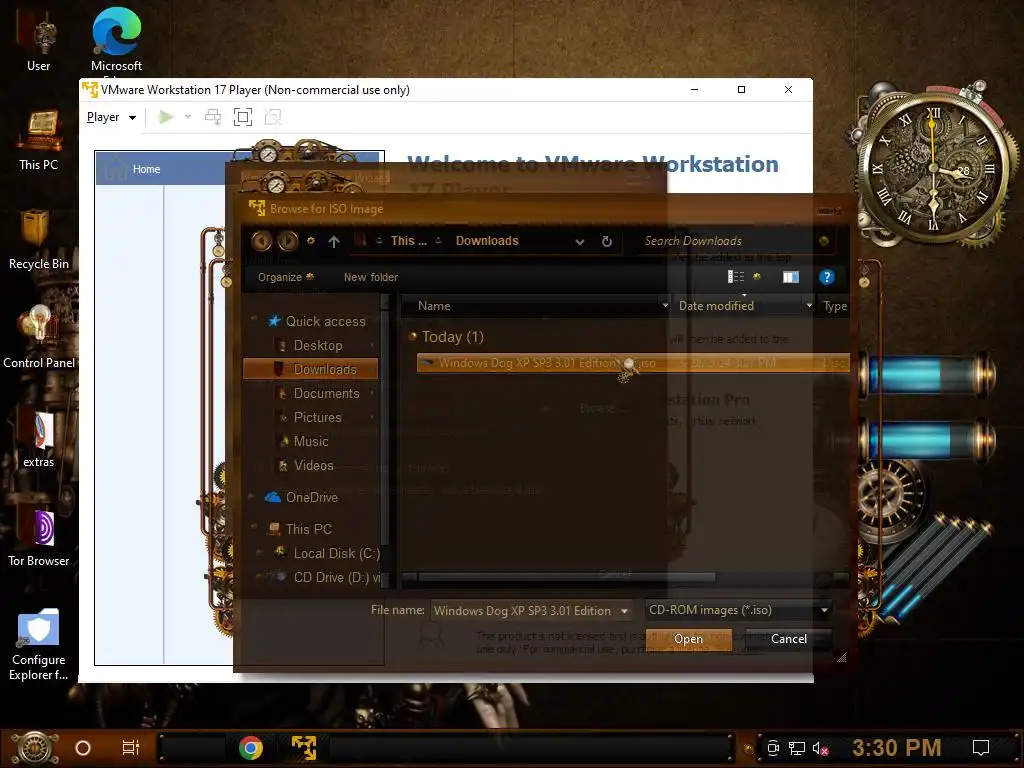Screen dimensions: 1024x768
Task: Expand the OneDrive tree node
Action: pos(252,498)
